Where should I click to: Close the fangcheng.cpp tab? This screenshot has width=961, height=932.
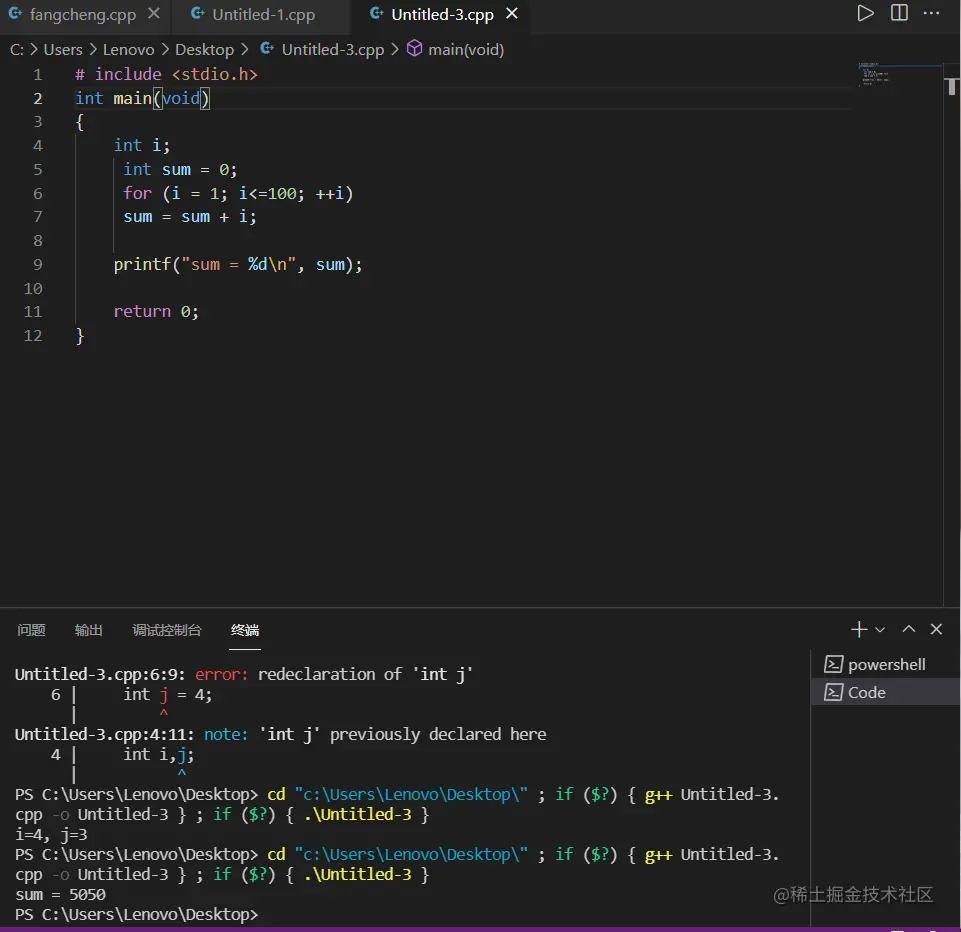coord(154,13)
